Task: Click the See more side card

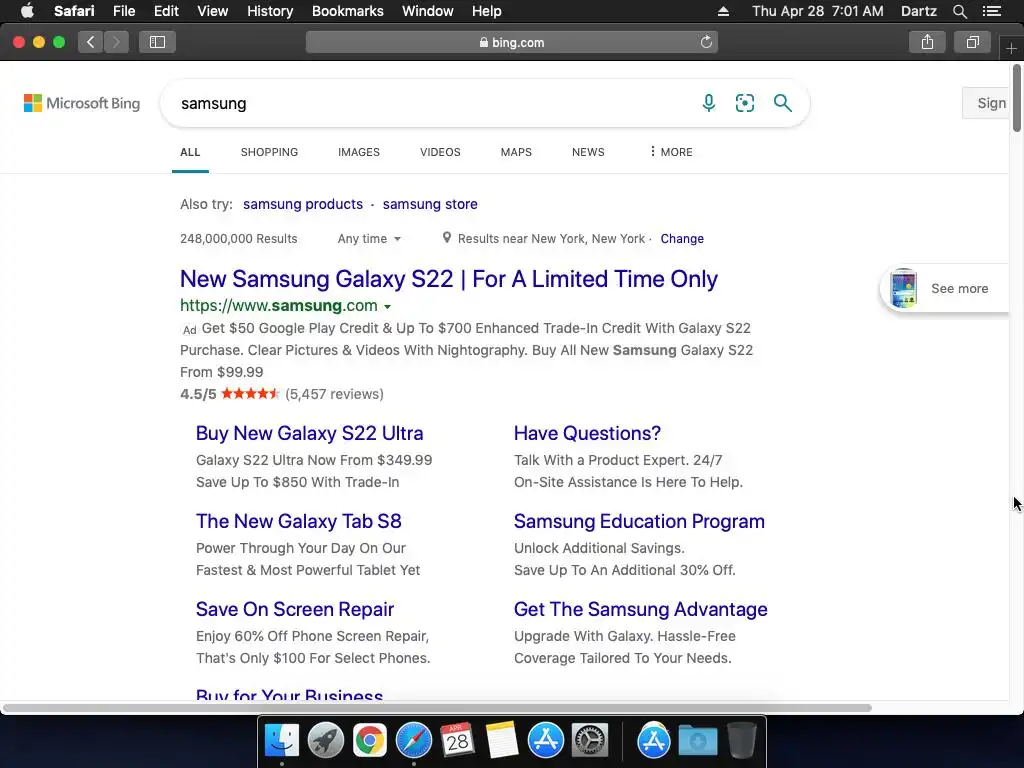Action: pyautogui.click(x=946, y=288)
